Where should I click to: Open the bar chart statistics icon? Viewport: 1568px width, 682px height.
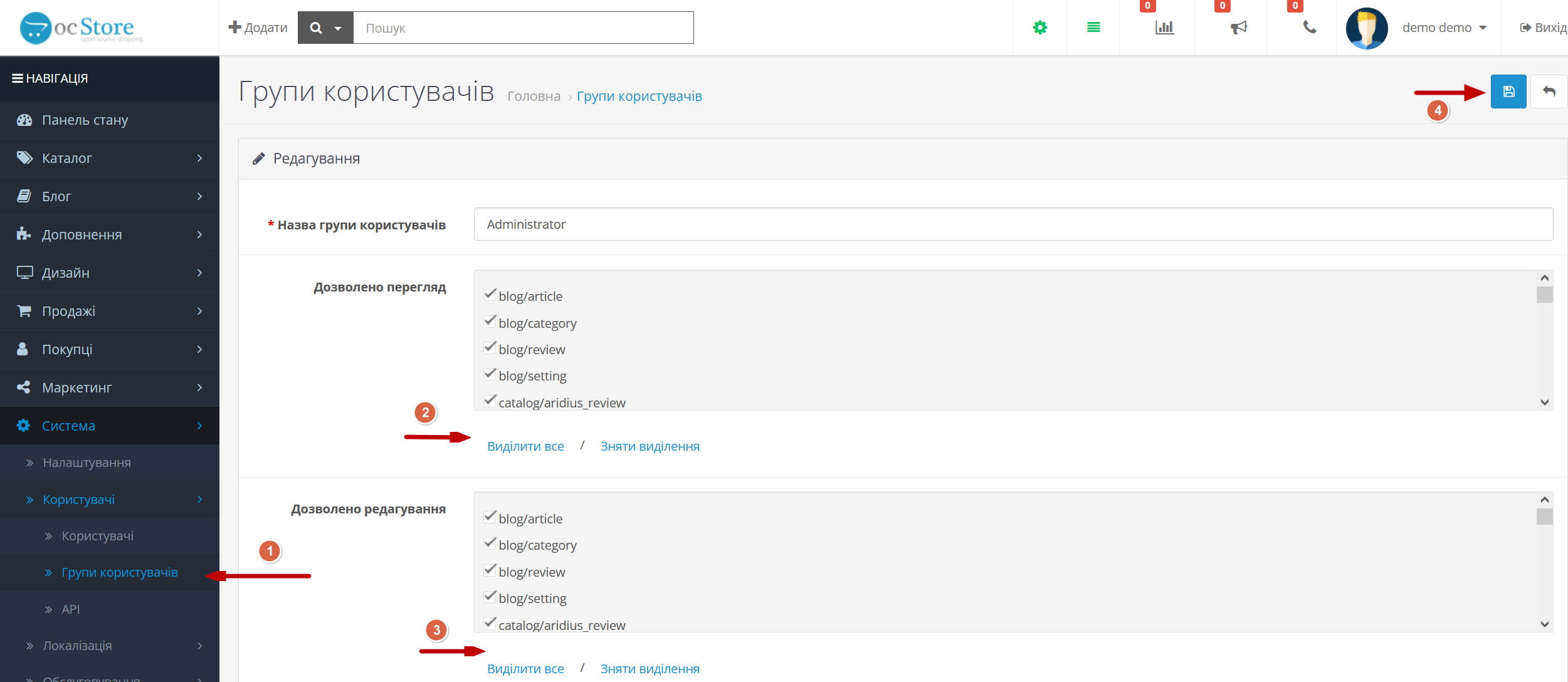point(1164,28)
